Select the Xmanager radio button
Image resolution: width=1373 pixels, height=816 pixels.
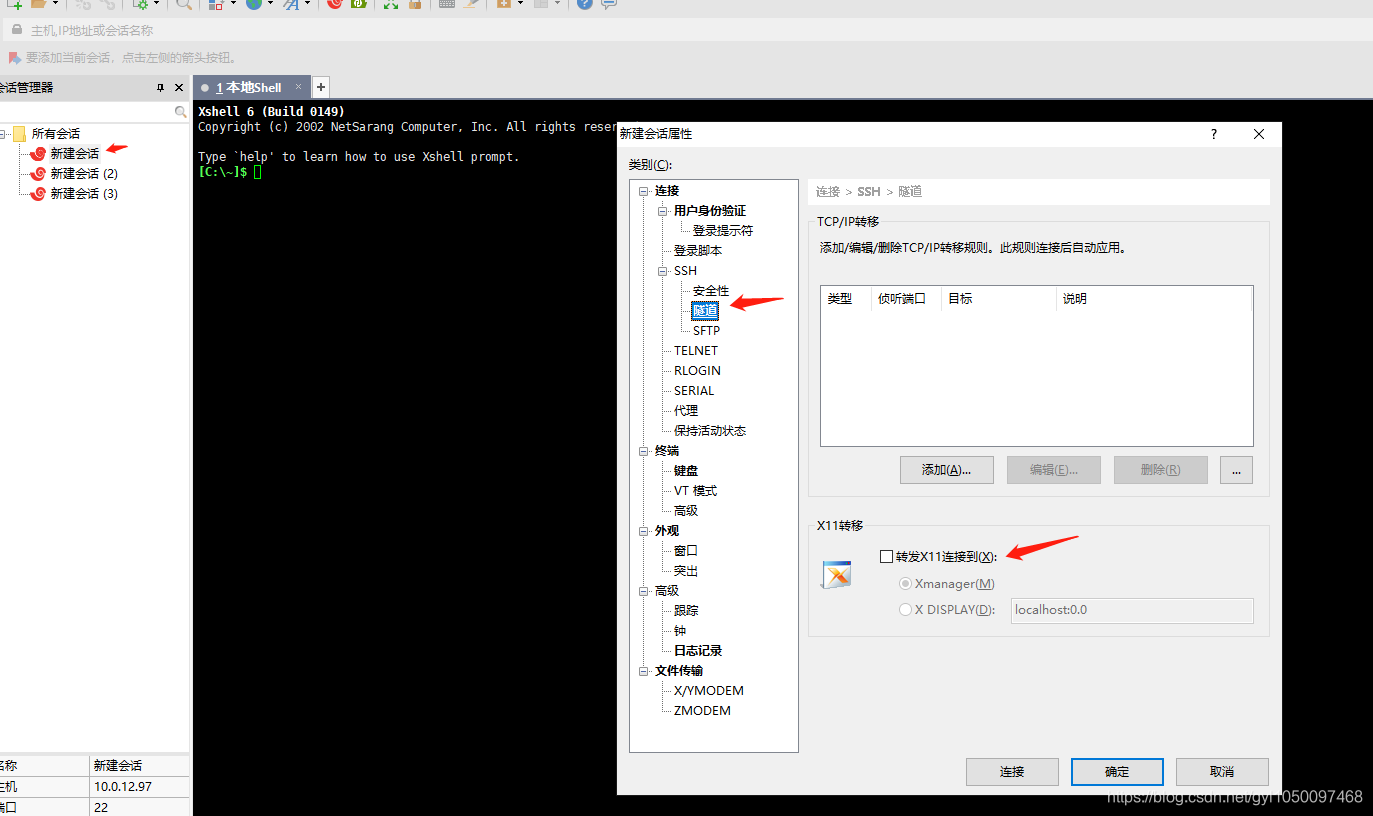[906, 583]
